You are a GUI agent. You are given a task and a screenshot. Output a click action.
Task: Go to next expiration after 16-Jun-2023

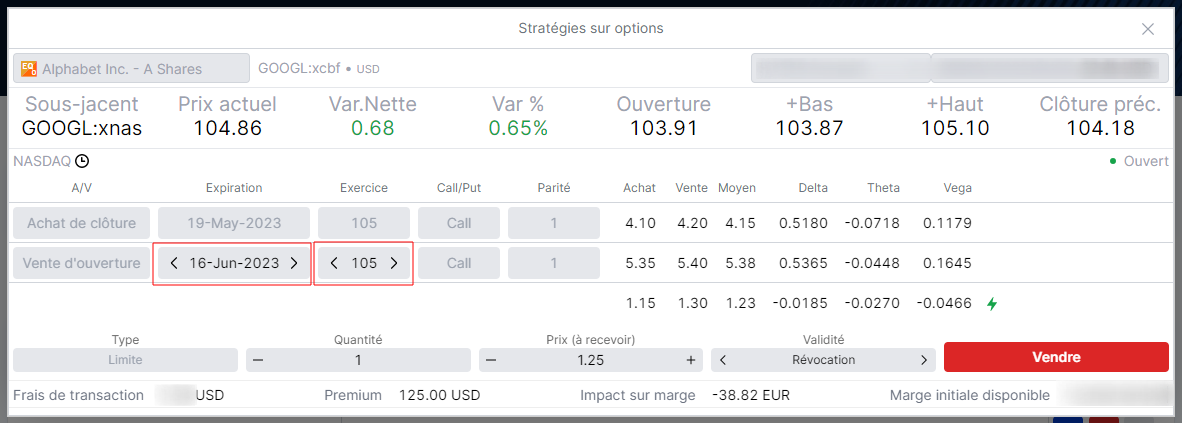(294, 263)
